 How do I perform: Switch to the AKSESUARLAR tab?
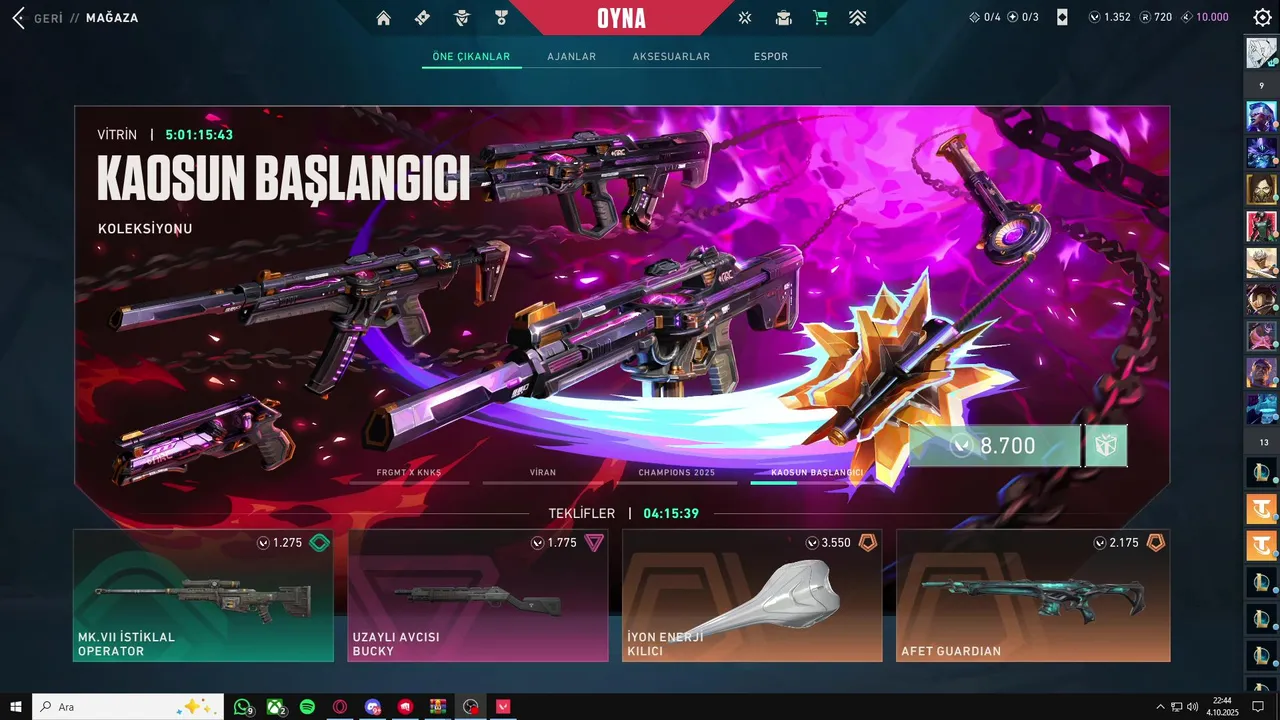coord(671,57)
